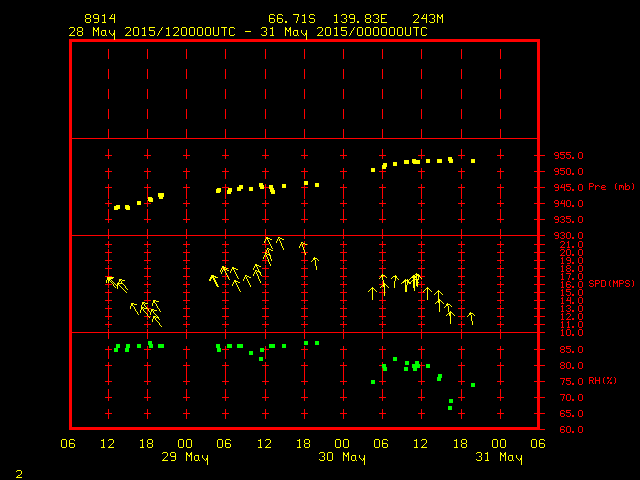Click the 14.0 wind speed tick label

pos(571,301)
